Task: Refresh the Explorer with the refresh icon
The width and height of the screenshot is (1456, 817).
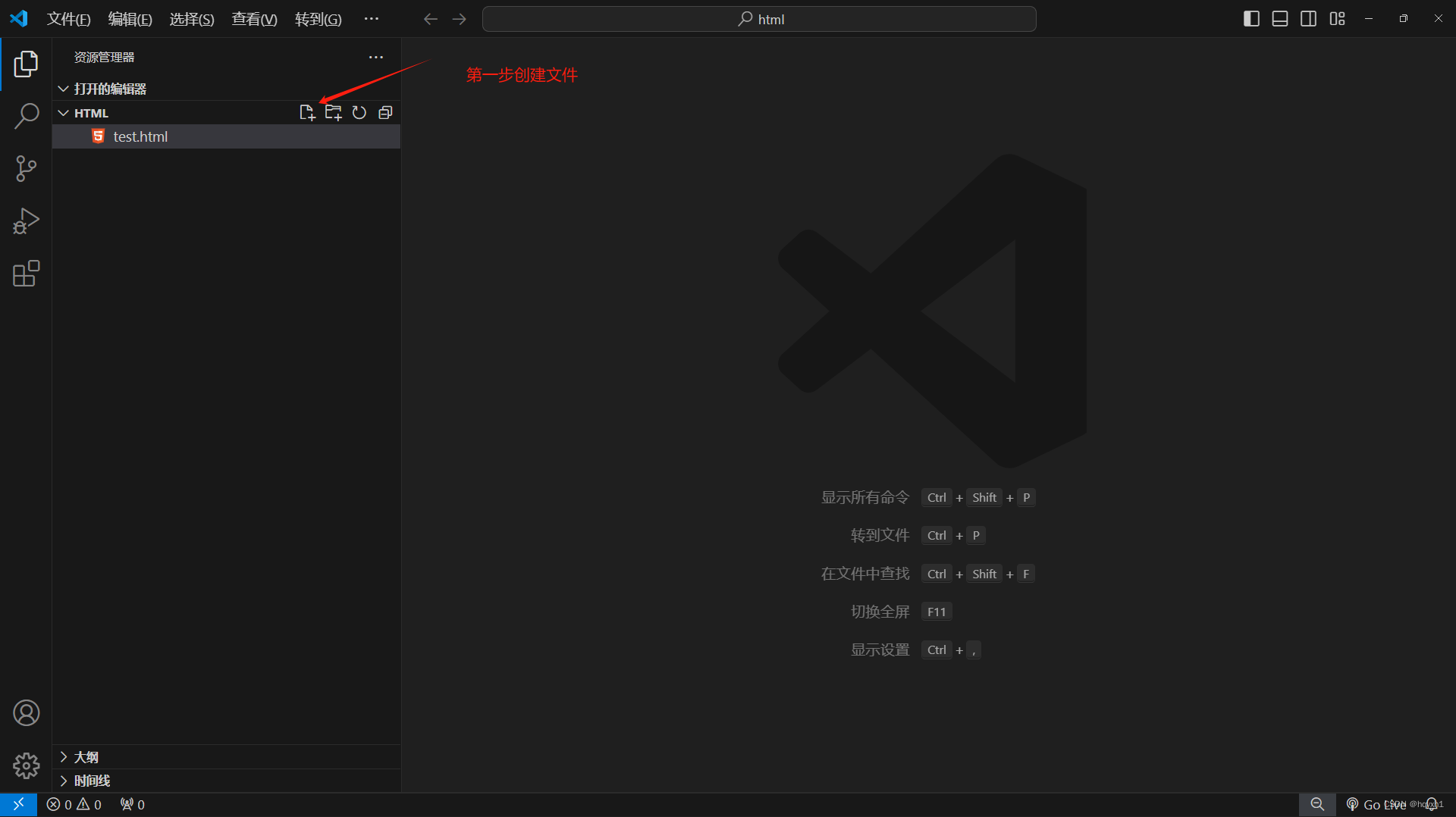Action: point(359,113)
